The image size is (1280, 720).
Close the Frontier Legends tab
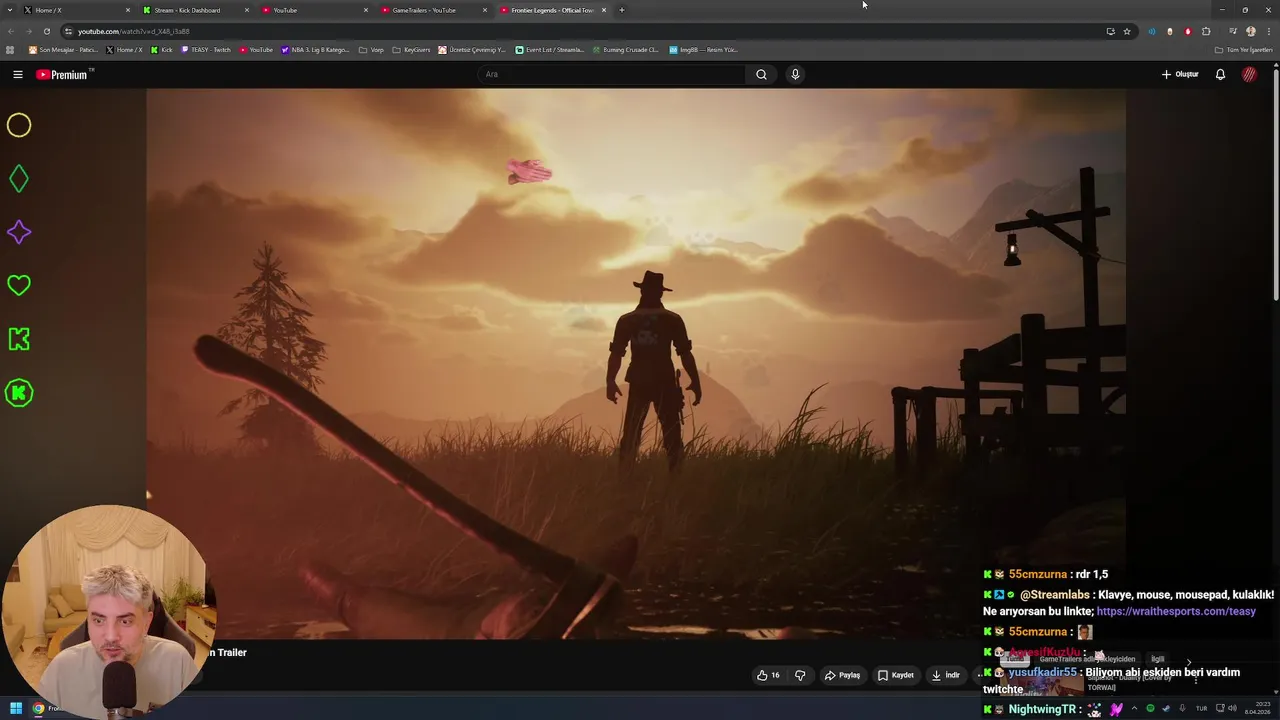pyautogui.click(x=604, y=10)
